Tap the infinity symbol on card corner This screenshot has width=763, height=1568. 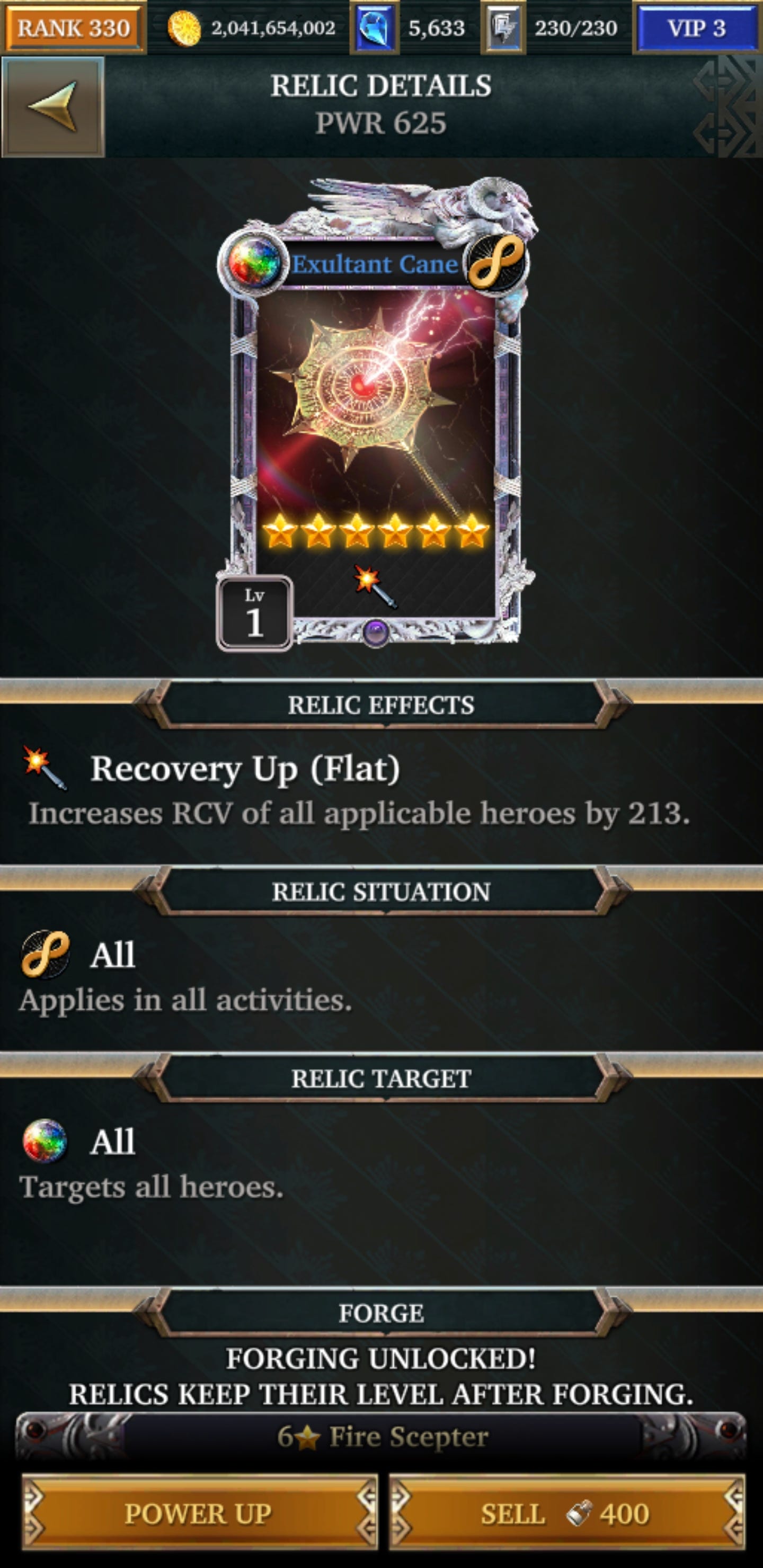coord(496,263)
